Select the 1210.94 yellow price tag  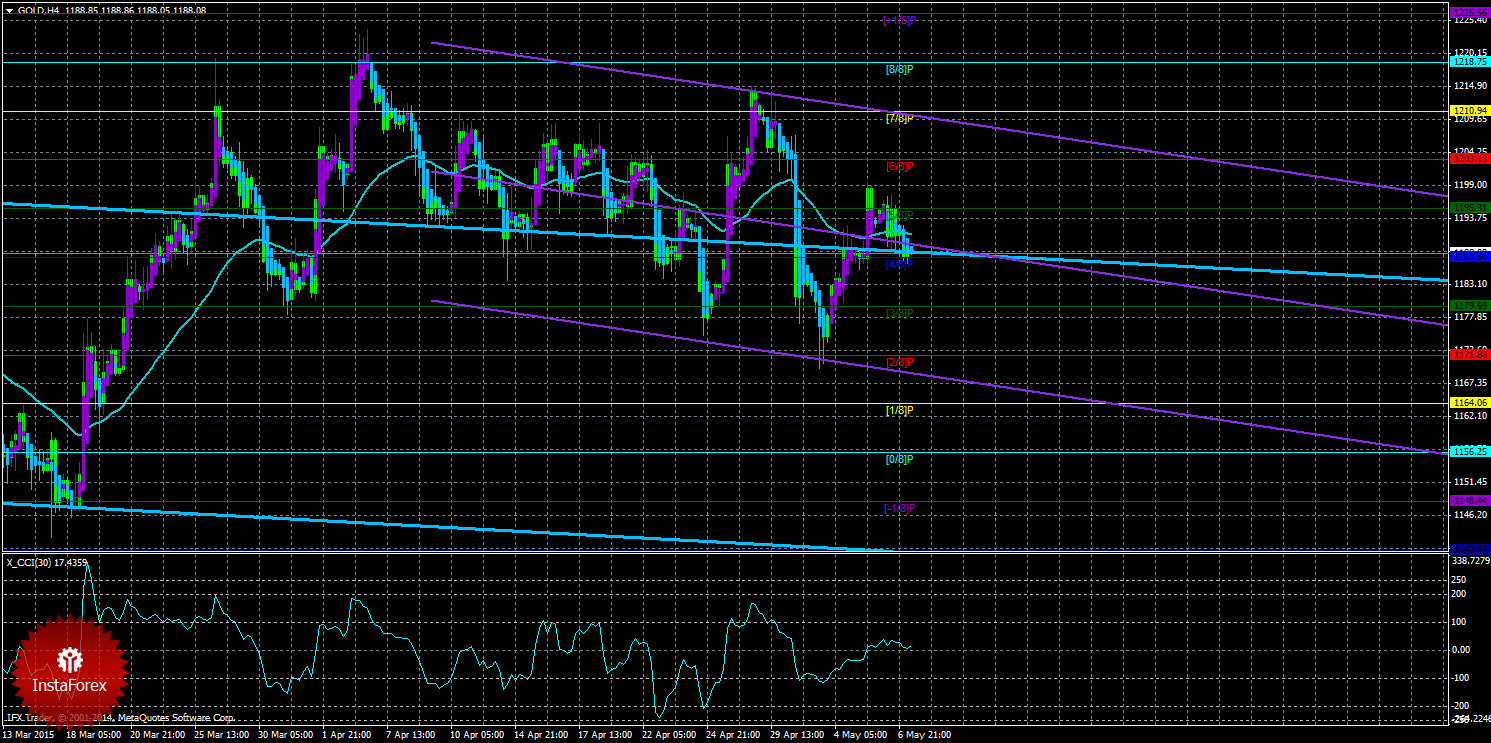[1470, 111]
